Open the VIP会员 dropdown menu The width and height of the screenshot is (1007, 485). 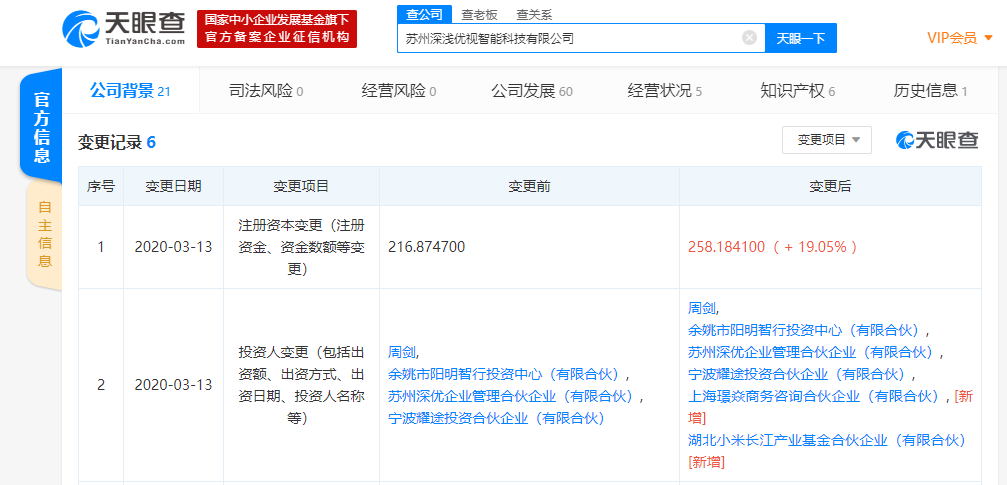959,38
